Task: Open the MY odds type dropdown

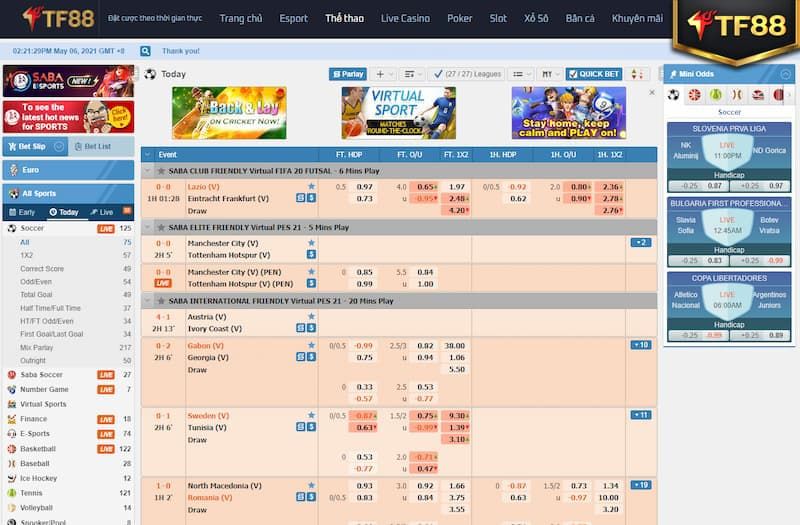Action: [550, 74]
